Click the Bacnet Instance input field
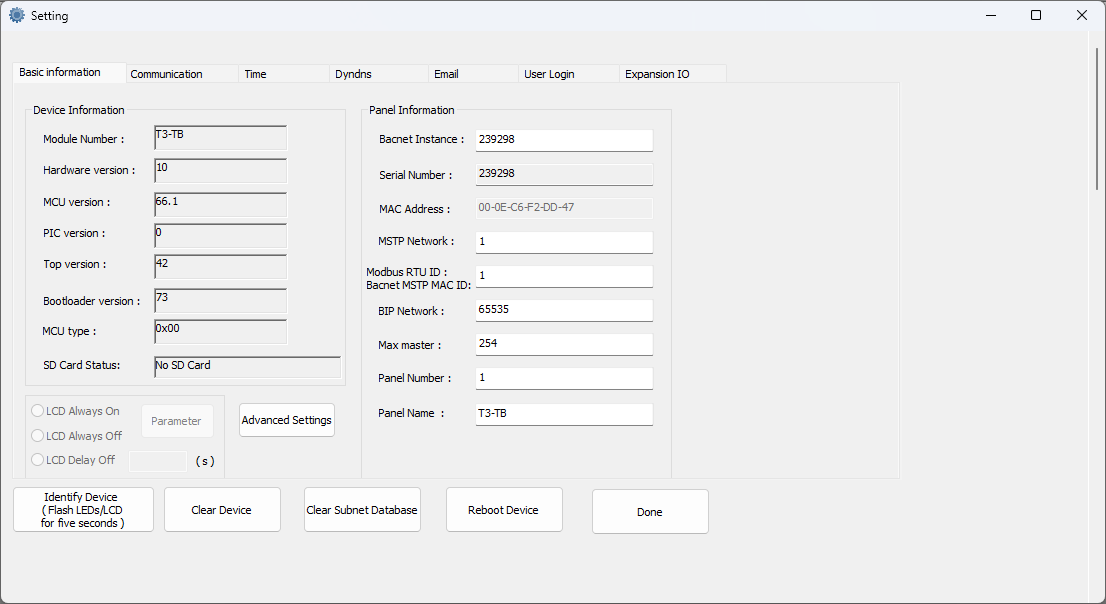 [564, 140]
